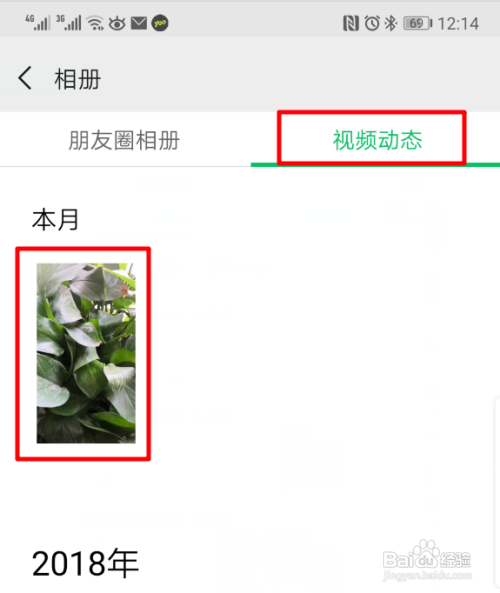Tap the battery level indicator

click(x=418, y=23)
